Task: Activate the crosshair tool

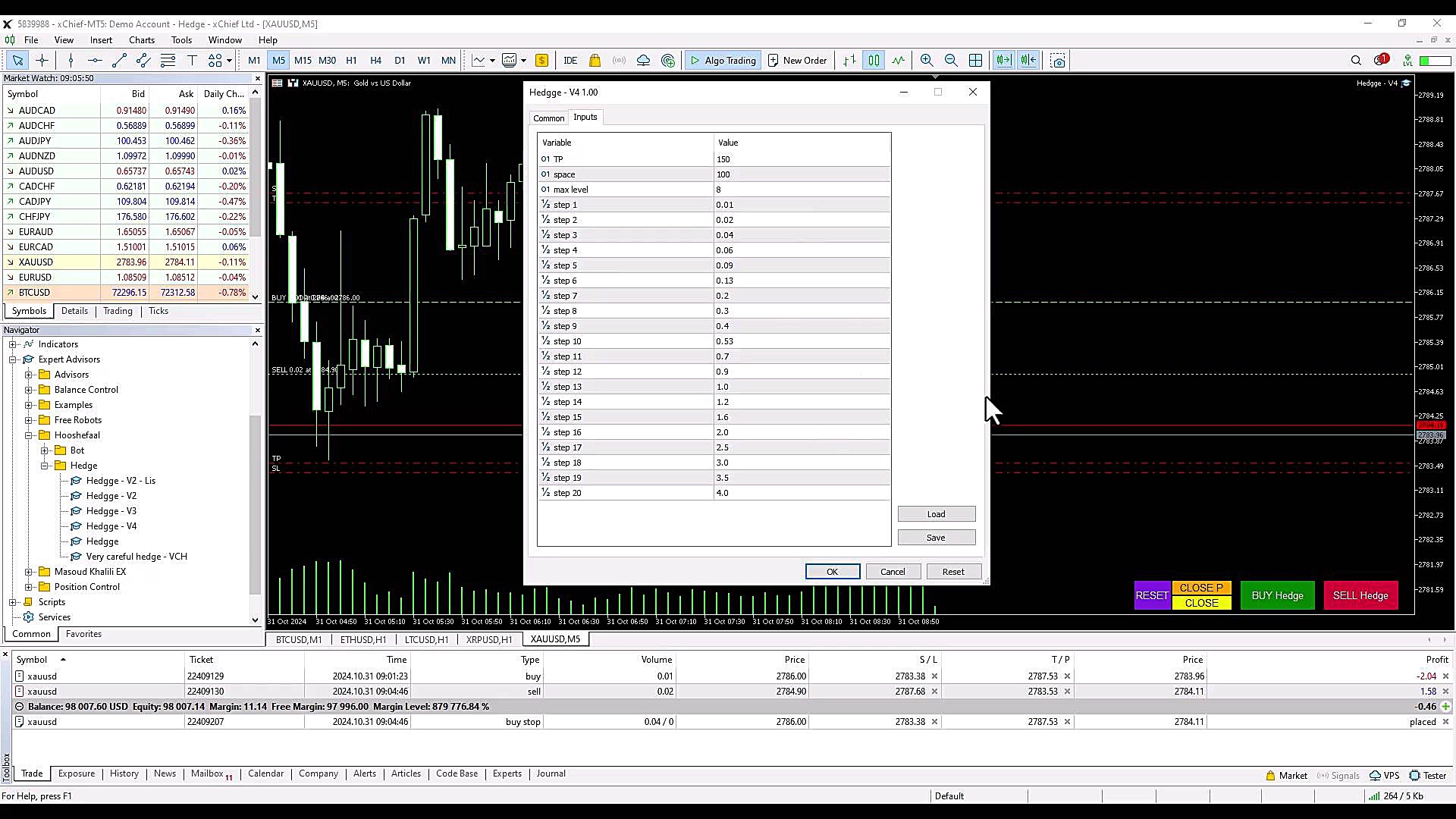Action: [x=42, y=61]
